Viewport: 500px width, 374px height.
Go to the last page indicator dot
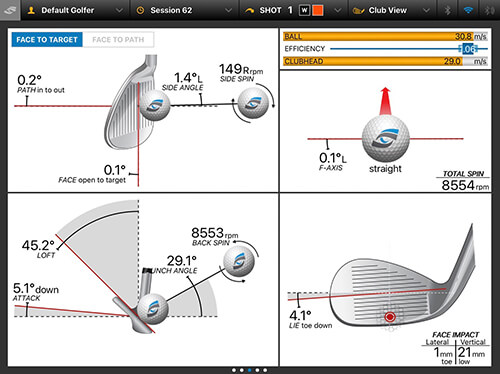[x=265, y=370]
